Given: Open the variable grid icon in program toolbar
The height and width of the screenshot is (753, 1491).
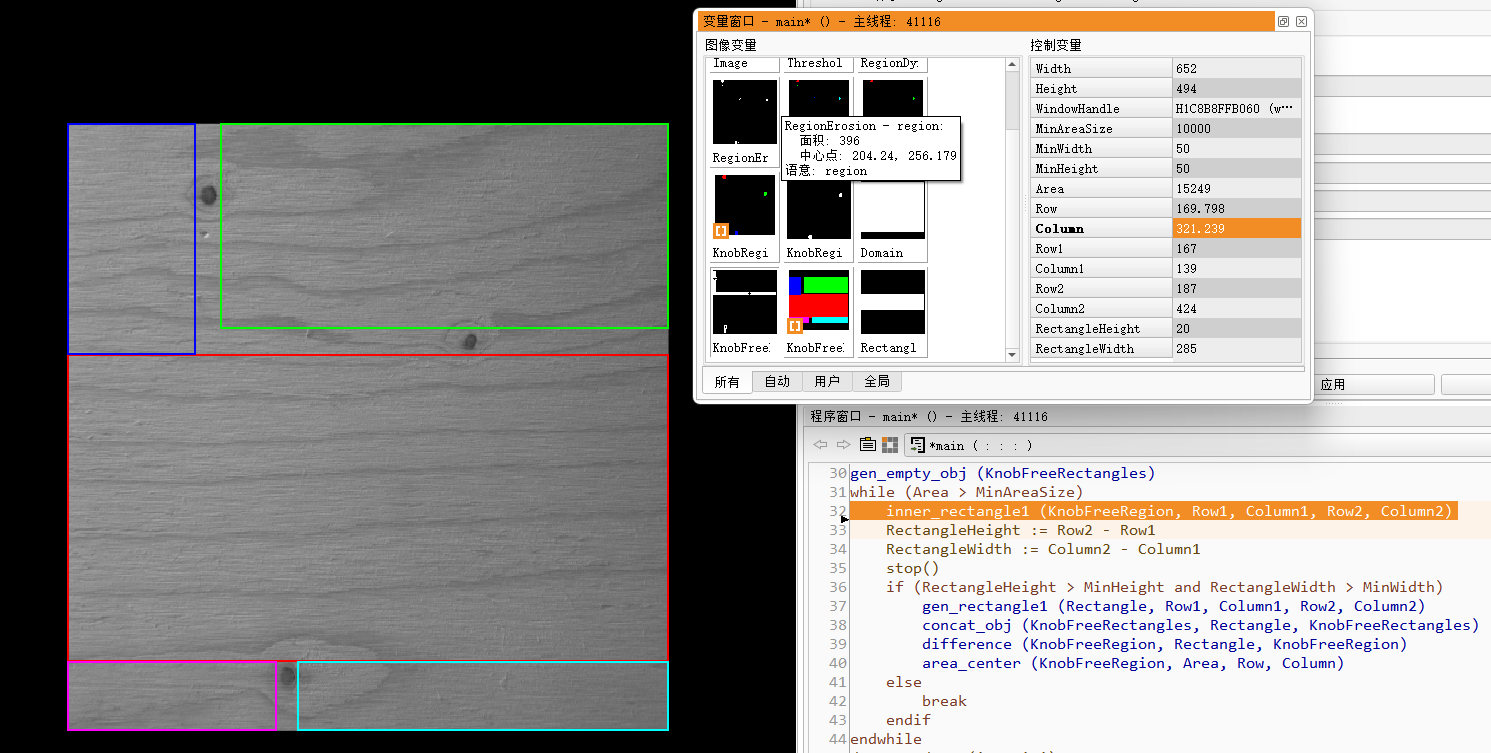Looking at the screenshot, I should [x=890, y=445].
